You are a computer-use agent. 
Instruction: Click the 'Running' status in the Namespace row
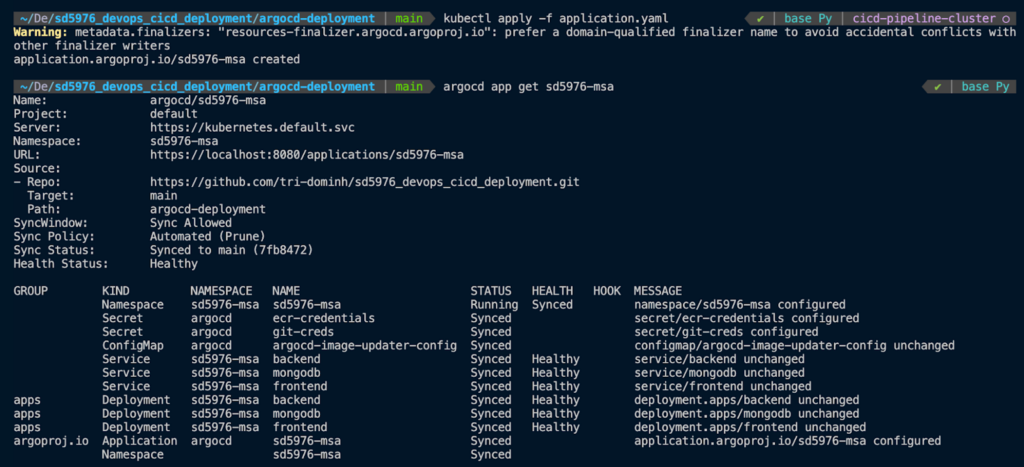[x=494, y=304]
